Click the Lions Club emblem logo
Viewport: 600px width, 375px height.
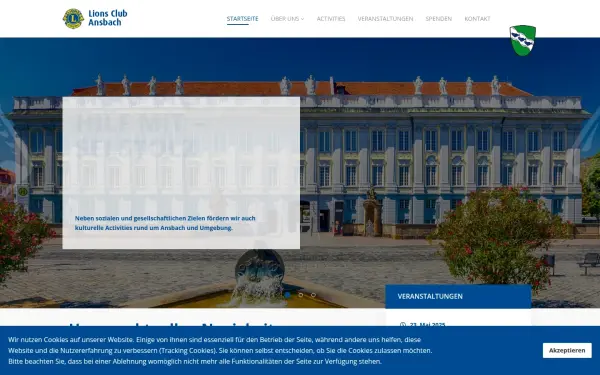click(73, 19)
